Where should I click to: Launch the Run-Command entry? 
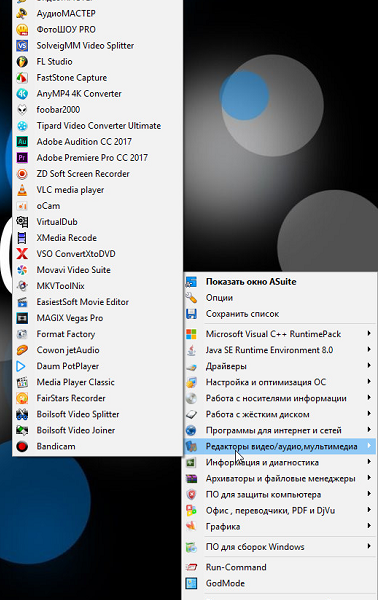[x=280, y=567]
